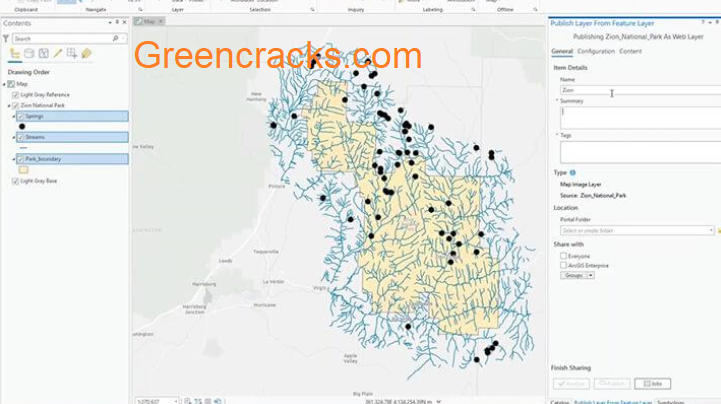Collapse the Springs layer legend
Viewport: 721px width, 404px height.
pos(14,117)
